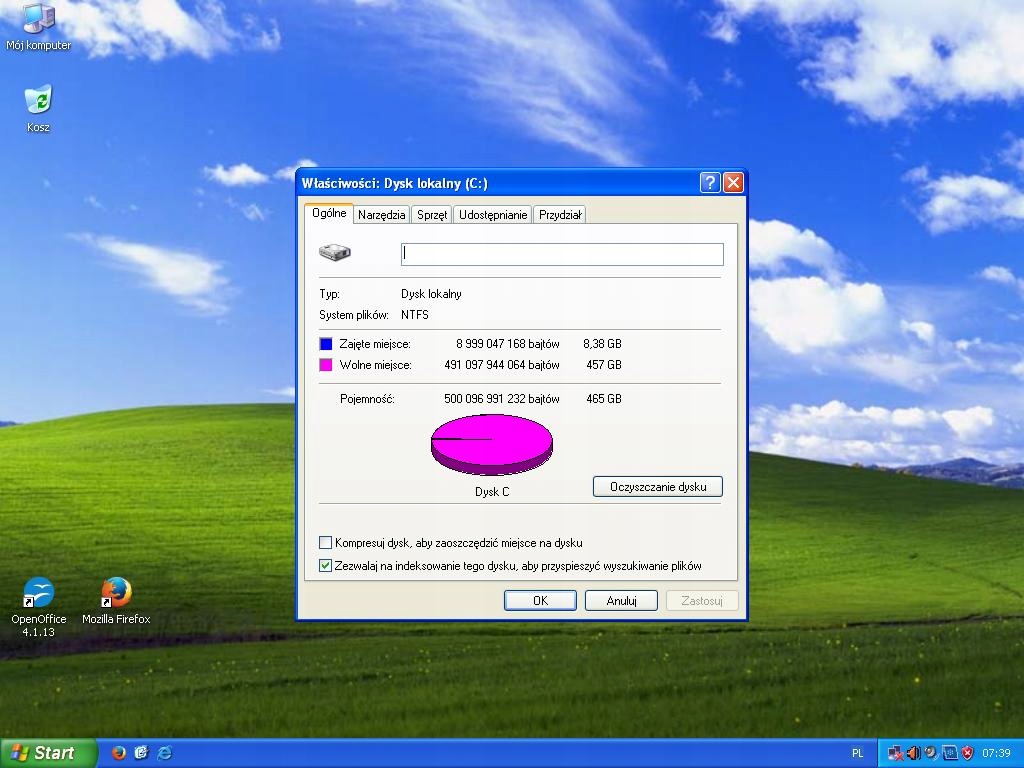Uncheck Zezwalaj na indeksowanie tego dysku

click(325, 566)
